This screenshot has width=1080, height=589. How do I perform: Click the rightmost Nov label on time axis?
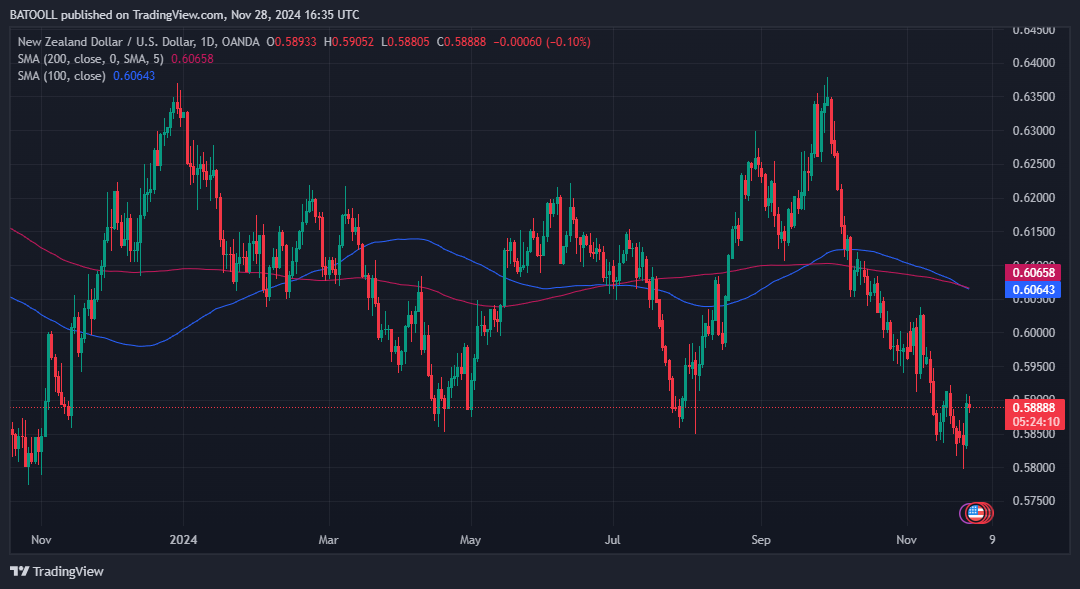point(906,539)
